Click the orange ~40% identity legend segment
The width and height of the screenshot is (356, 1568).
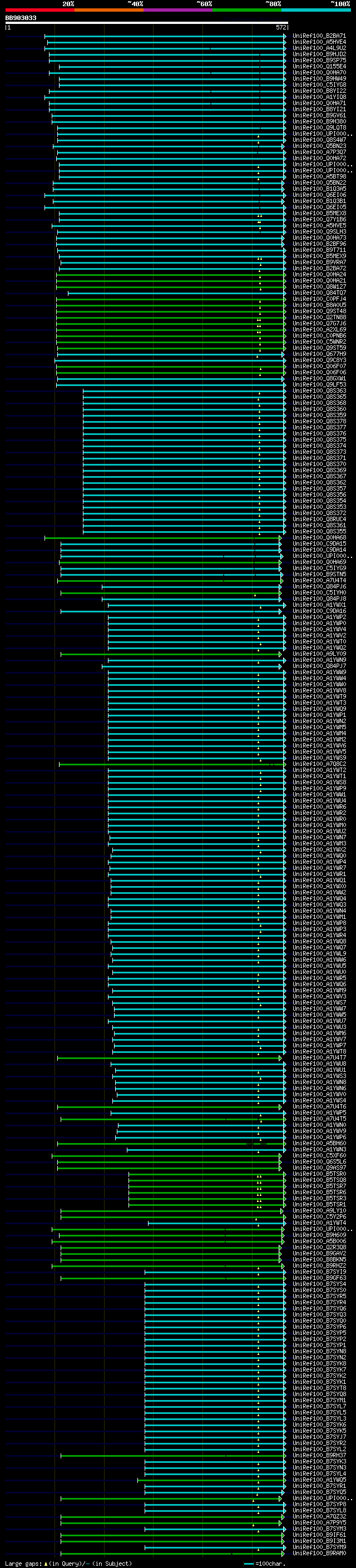(110, 11)
